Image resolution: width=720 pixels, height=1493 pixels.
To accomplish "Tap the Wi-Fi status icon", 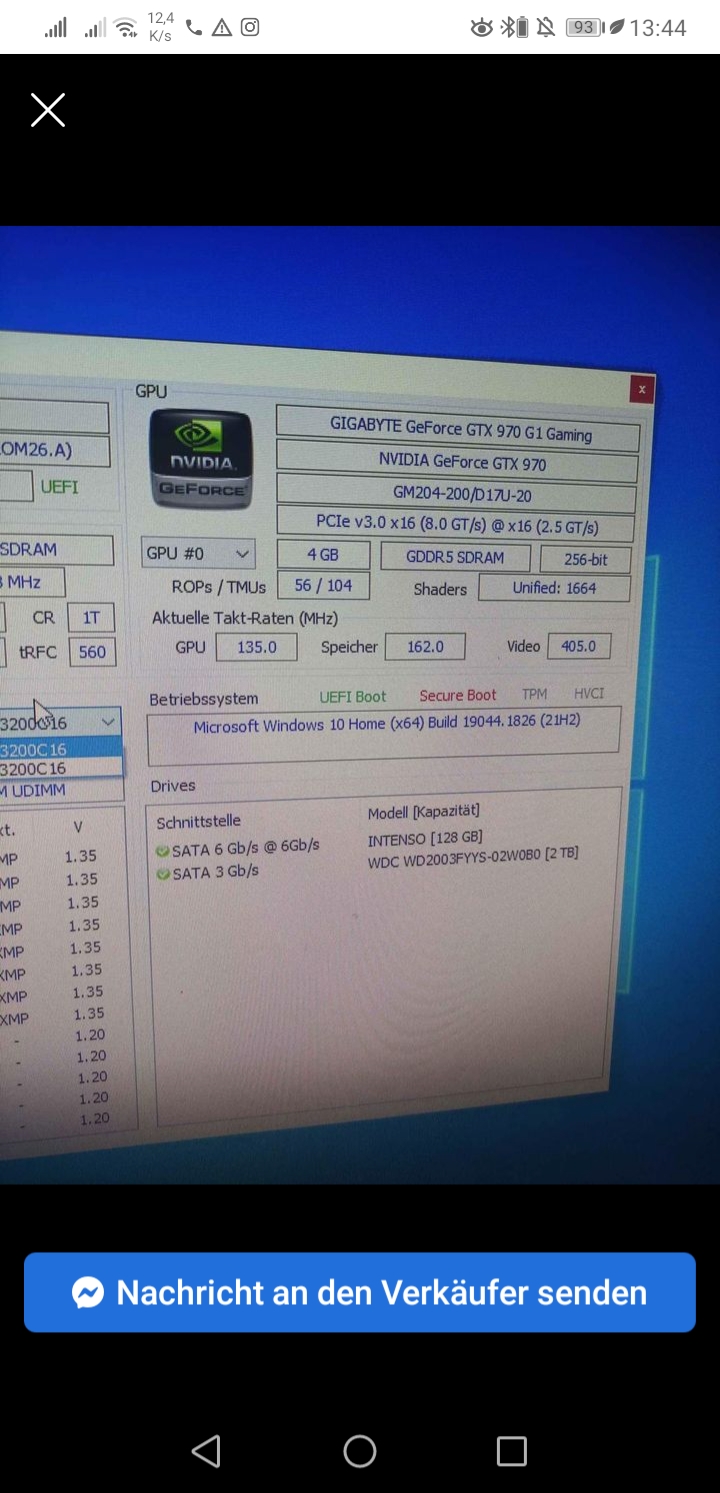I will pos(126,27).
